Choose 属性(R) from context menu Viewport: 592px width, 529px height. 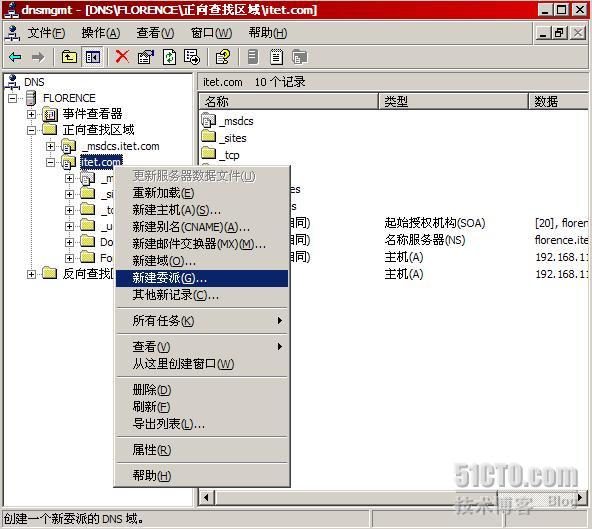pos(202,450)
